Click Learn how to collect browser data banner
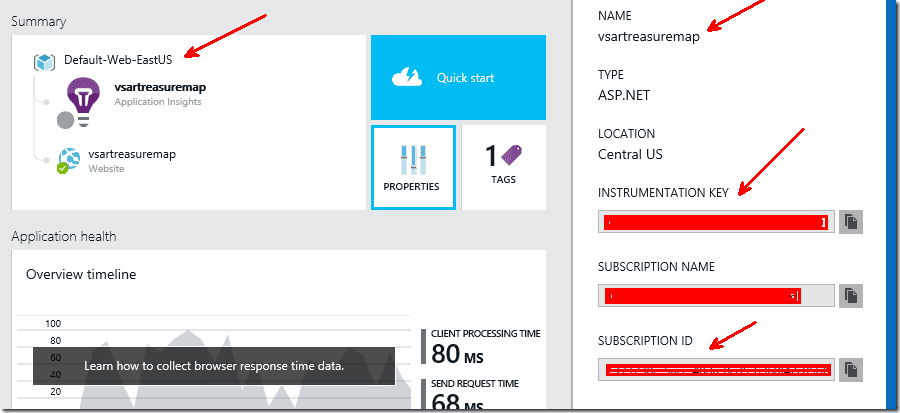The image size is (900, 413). pyautogui.click(x=214, y=366)
